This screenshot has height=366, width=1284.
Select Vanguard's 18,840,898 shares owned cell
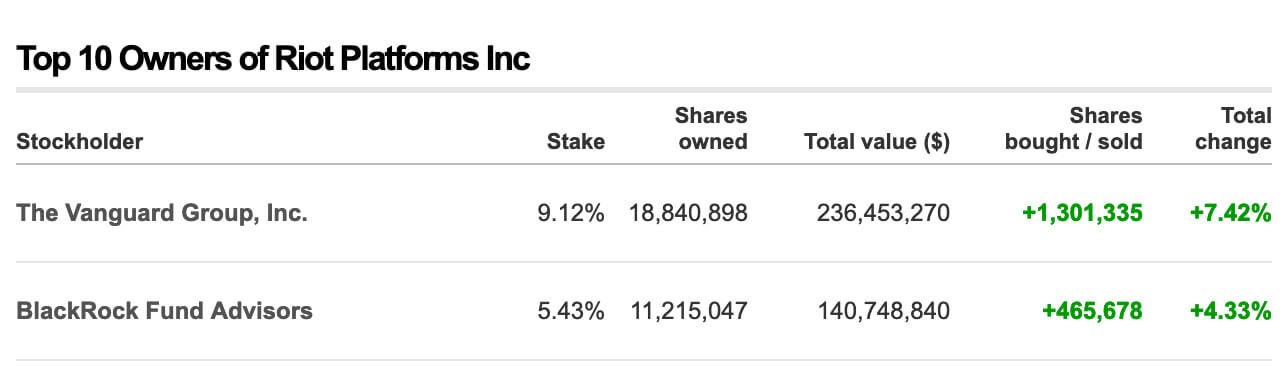[688, 213]
